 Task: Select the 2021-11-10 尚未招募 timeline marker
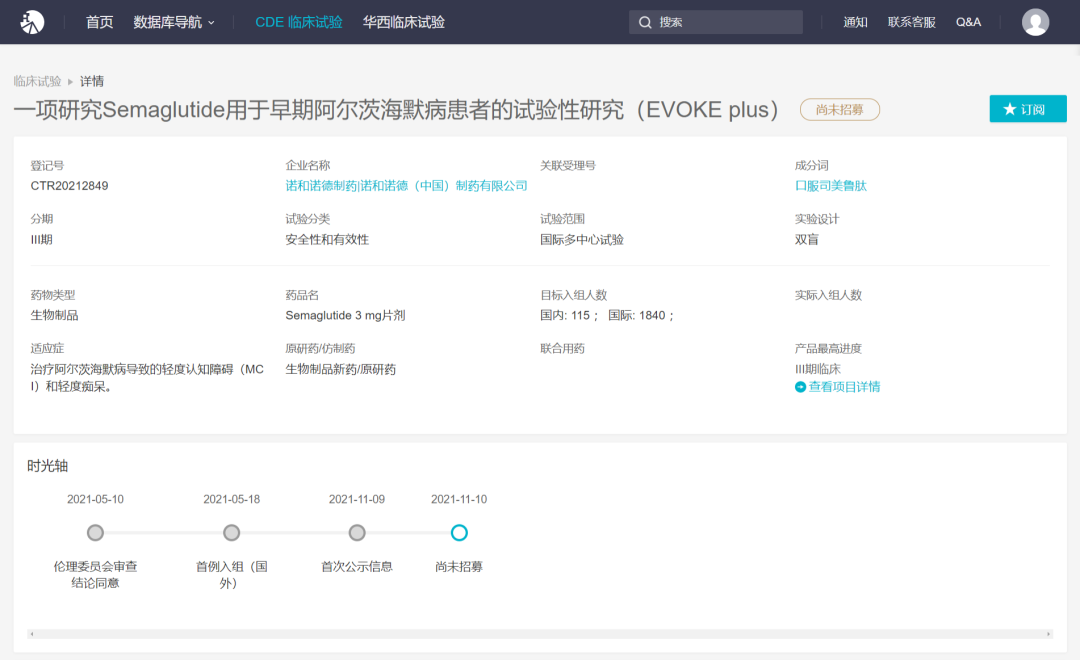[x=459, y=533]
